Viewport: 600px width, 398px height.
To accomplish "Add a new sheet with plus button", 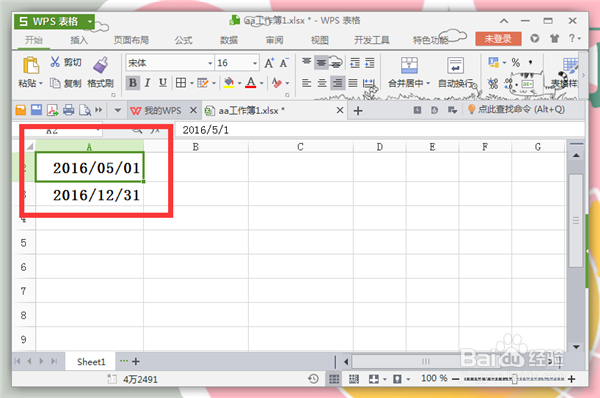I will pyautogui.click(x=136, y=361).
